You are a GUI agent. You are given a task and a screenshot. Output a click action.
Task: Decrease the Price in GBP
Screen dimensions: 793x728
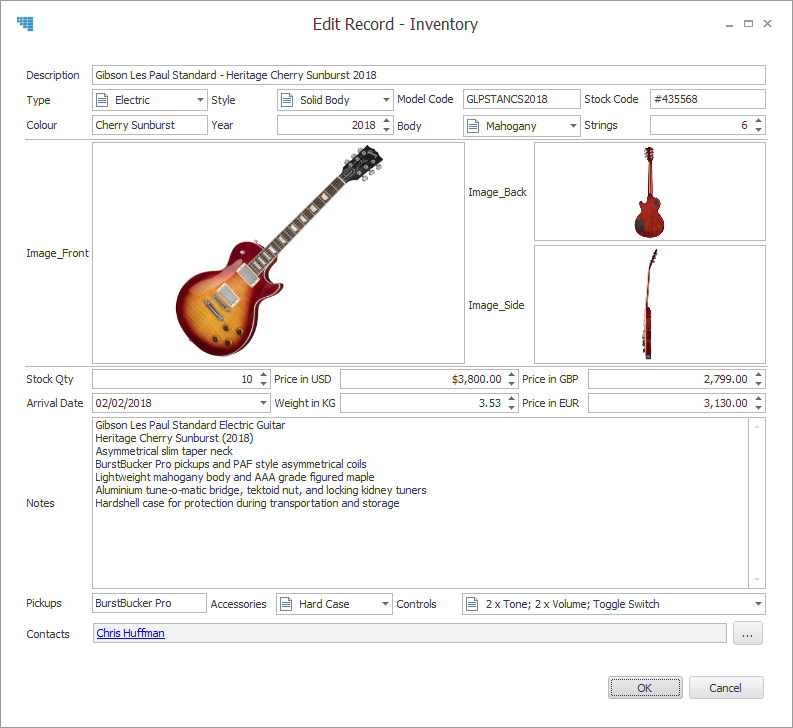pos(758,383)
